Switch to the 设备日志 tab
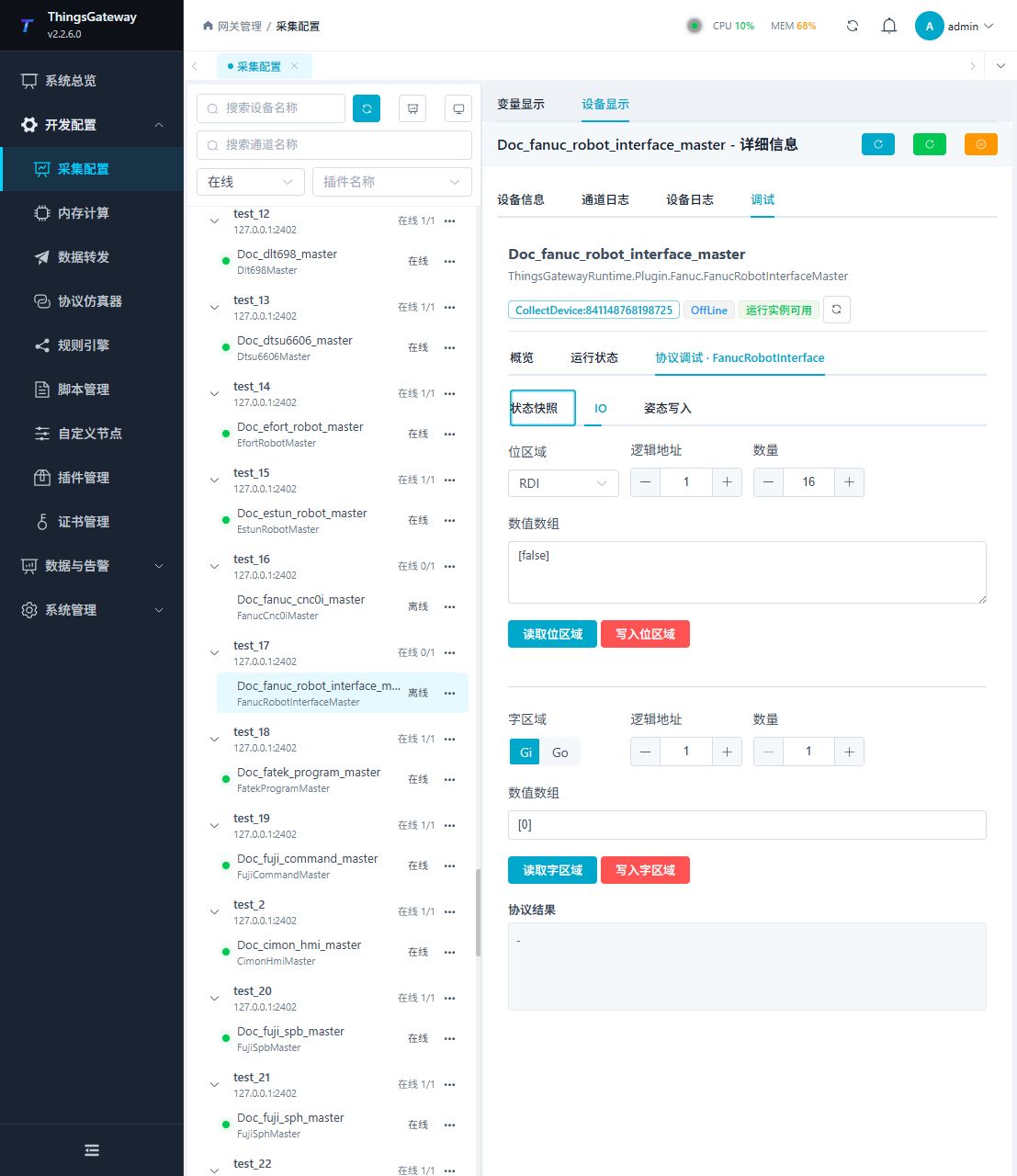The height and width of the screenshot is (1176, 1017). click(x=690, y=199)
